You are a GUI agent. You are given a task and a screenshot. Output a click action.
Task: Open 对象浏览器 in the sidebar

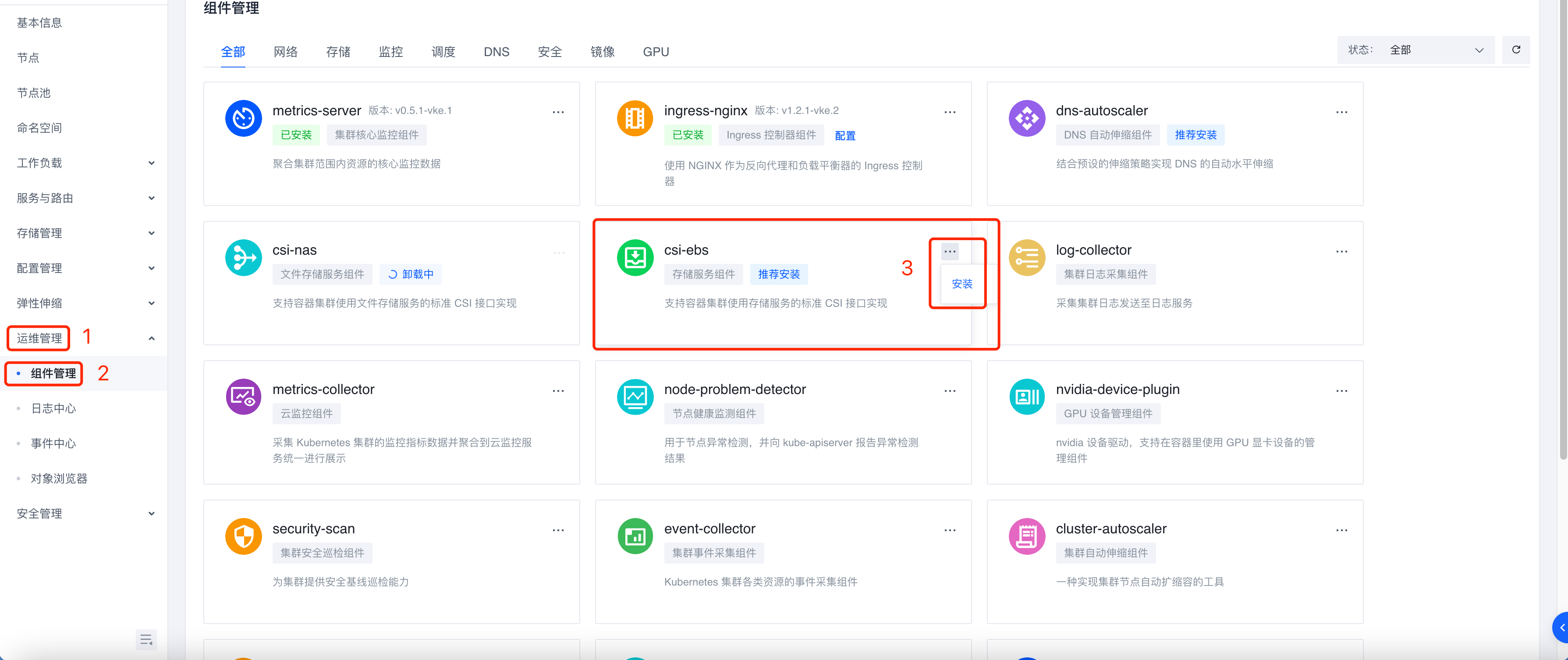(x=59, y=479)
